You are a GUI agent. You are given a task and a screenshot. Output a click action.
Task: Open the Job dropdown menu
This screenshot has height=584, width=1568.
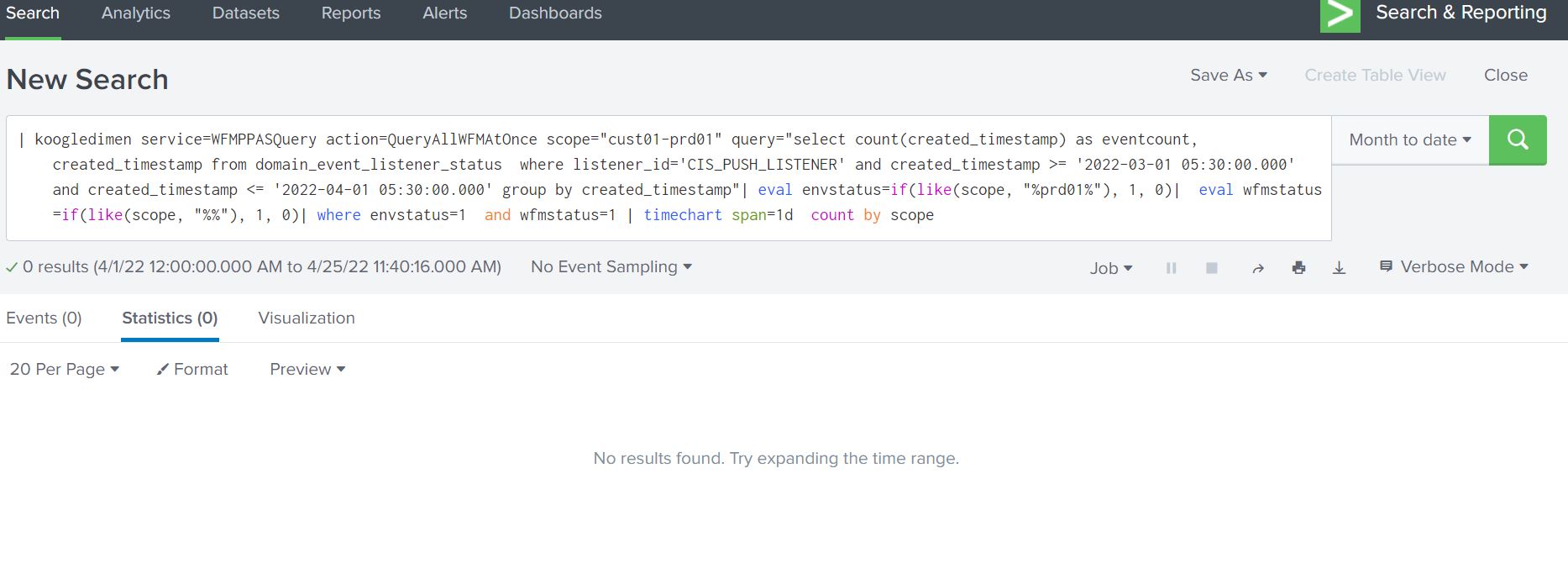[1110, 268]
